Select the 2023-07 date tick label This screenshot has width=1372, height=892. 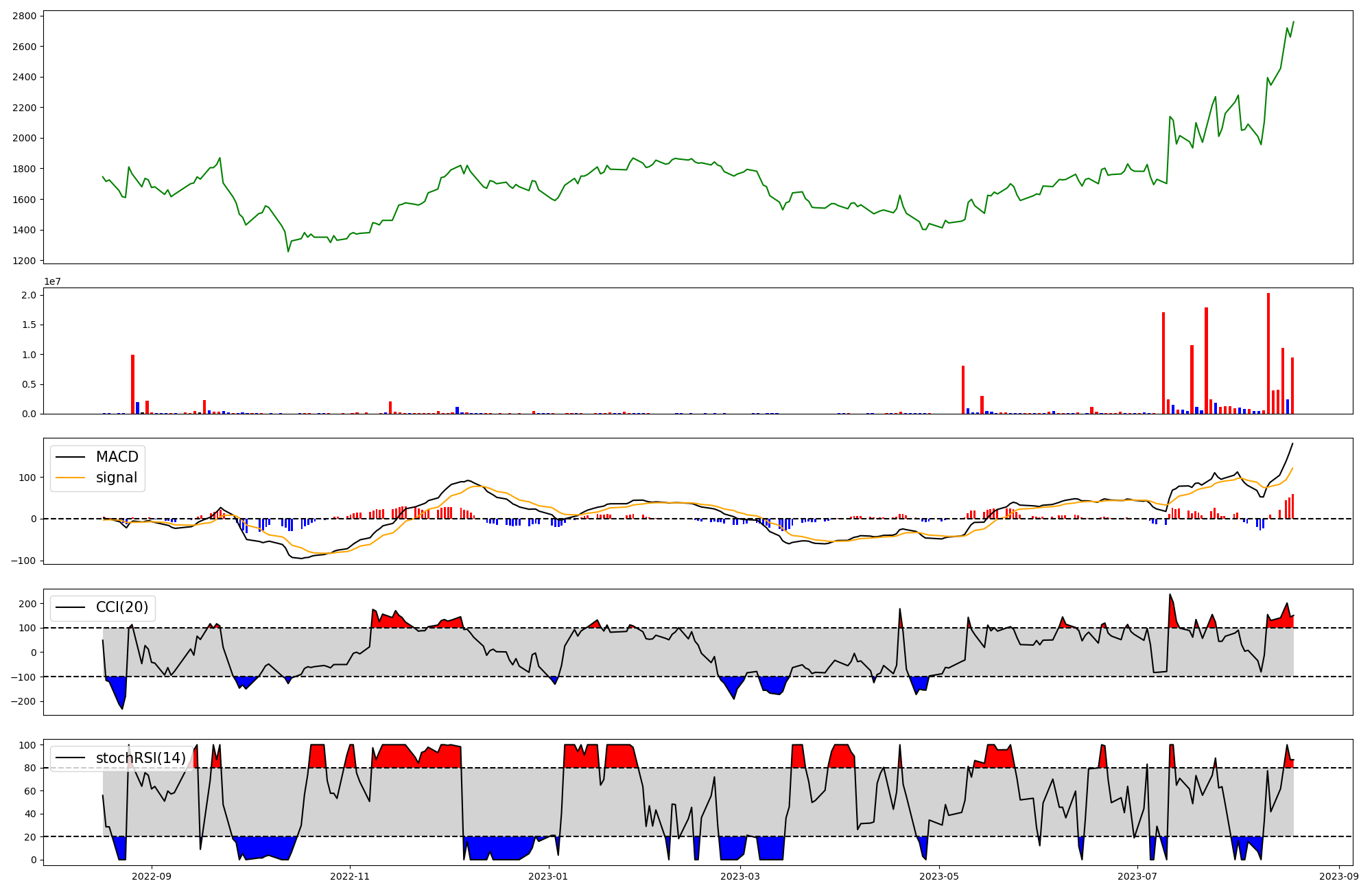click(x=1137, y=876)
